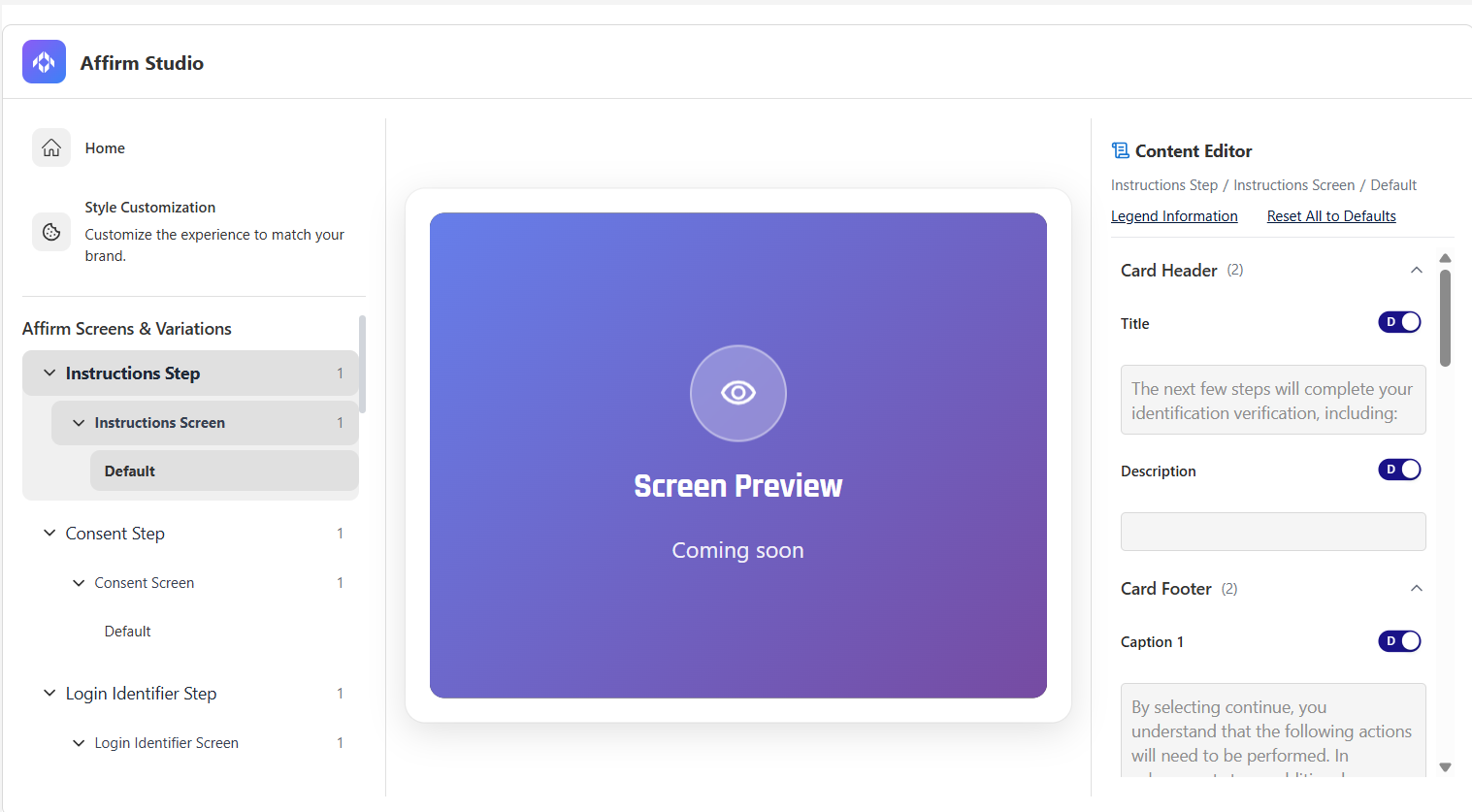The width and height of the screenshot is (1472, 812).
Task: Collapse the Login Identifier Screen chevron
Action: 79,743
